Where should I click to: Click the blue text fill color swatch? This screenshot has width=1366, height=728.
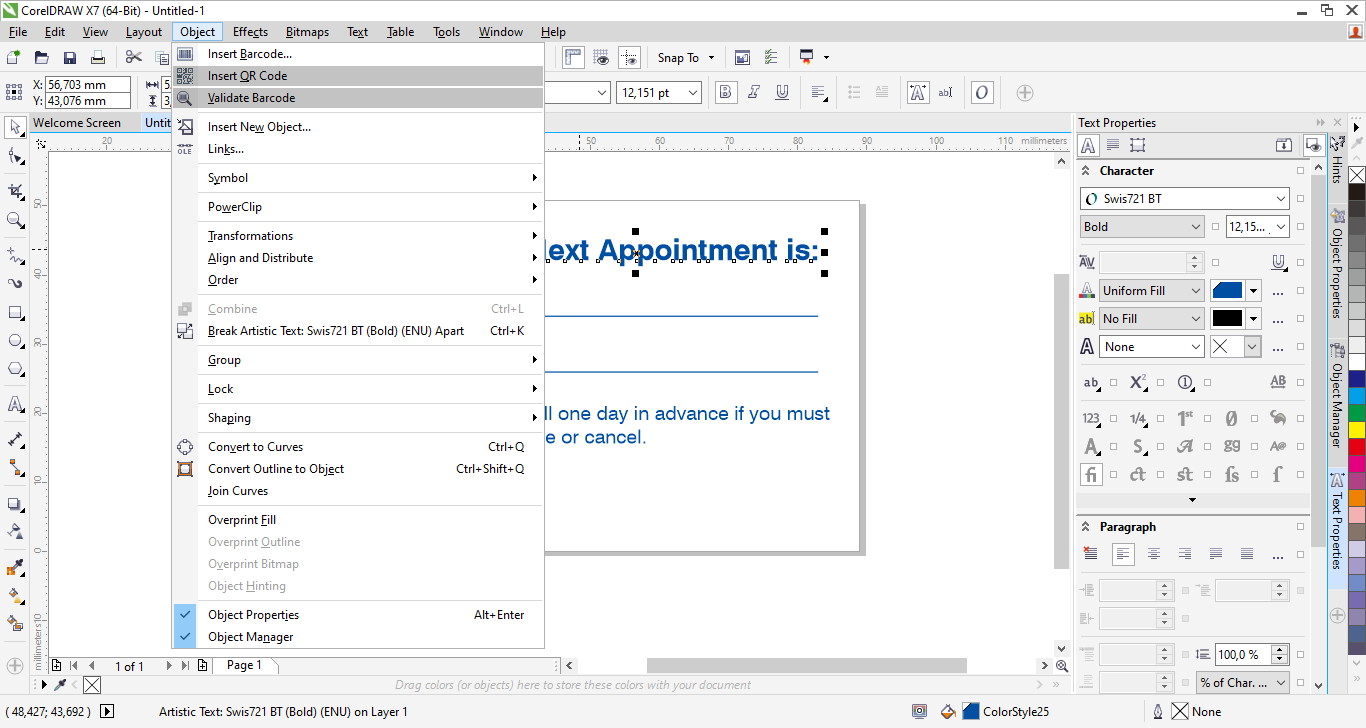pos(1227,291)
